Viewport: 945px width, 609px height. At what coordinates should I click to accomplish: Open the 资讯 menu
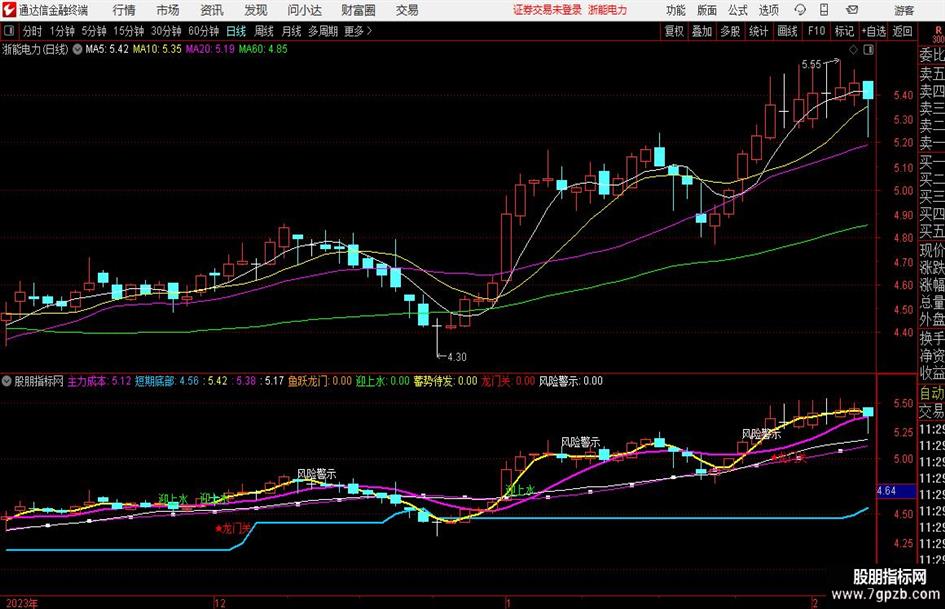212,10
